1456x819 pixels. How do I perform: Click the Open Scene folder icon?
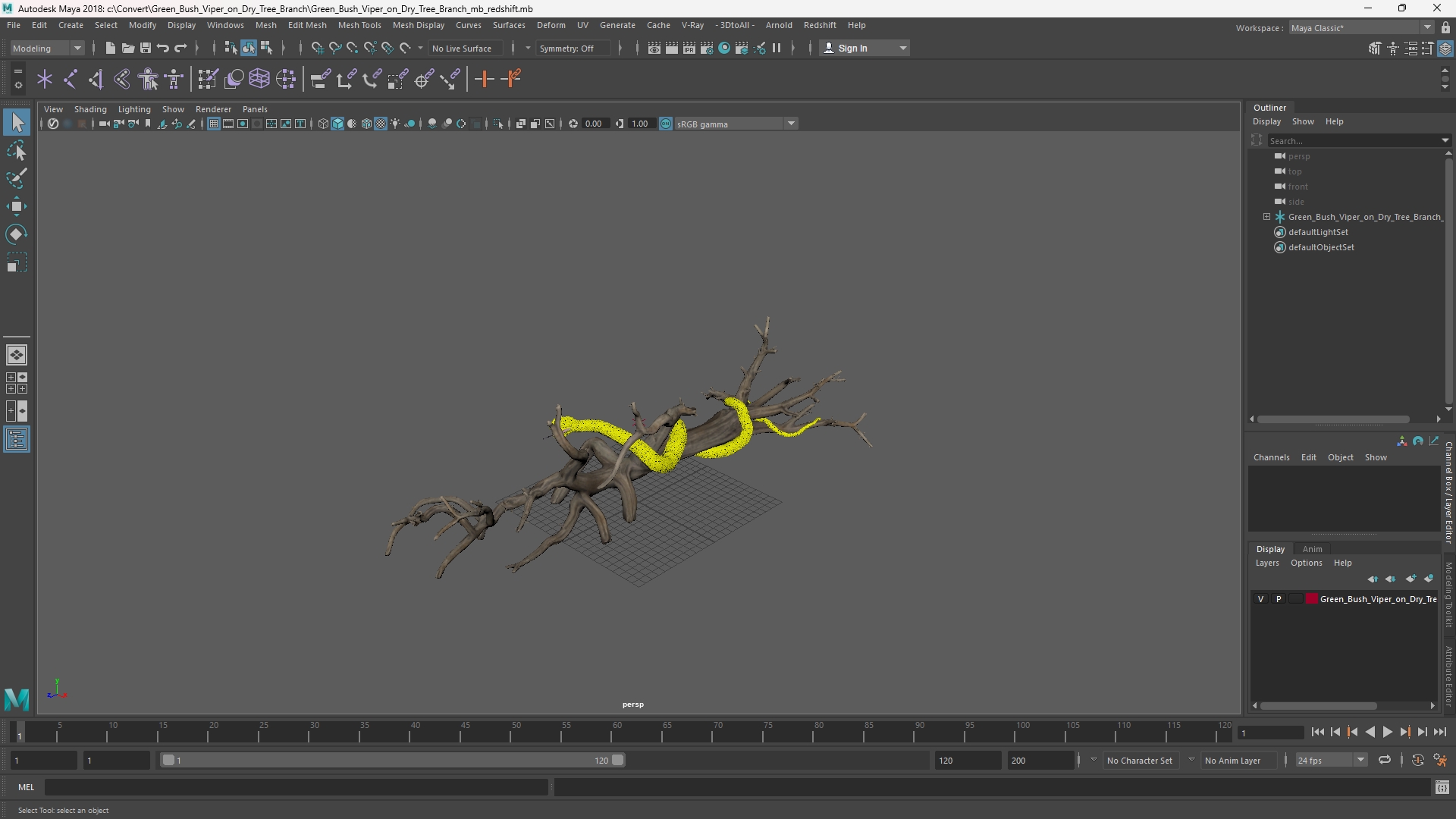pos(127,48)
